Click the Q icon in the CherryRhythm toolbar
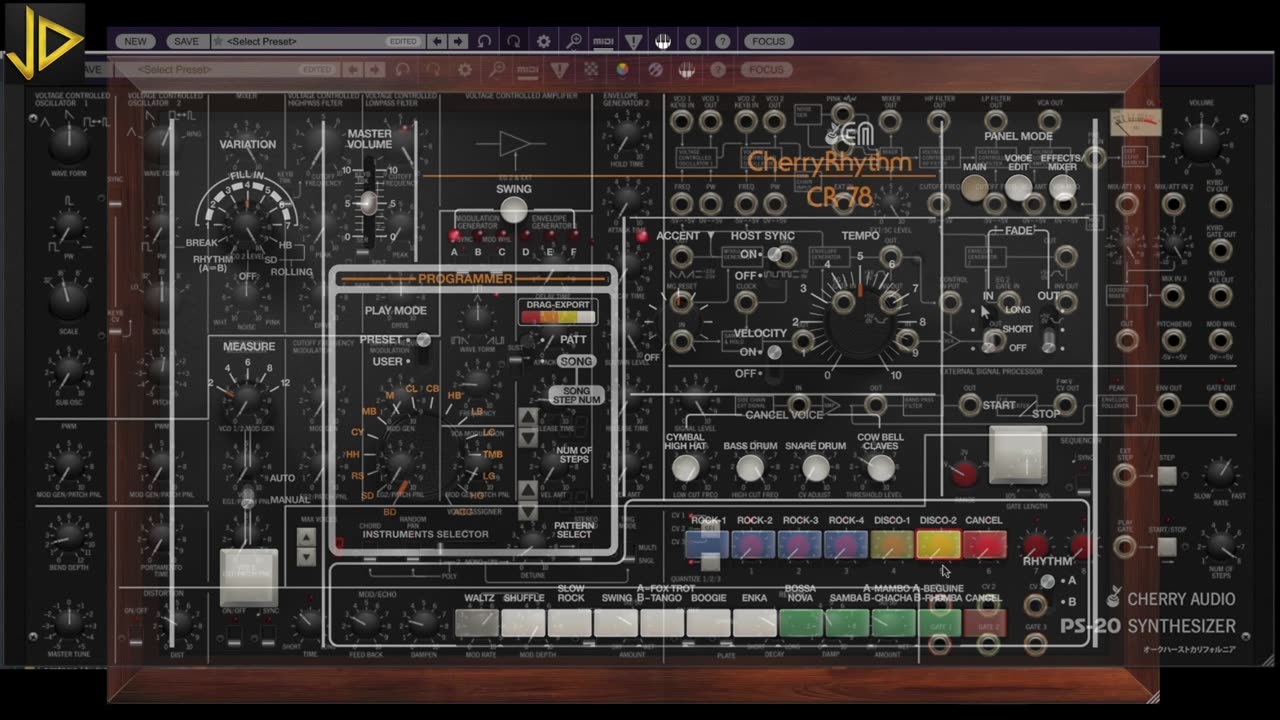Screen dimensions: 1280x720 693,41
